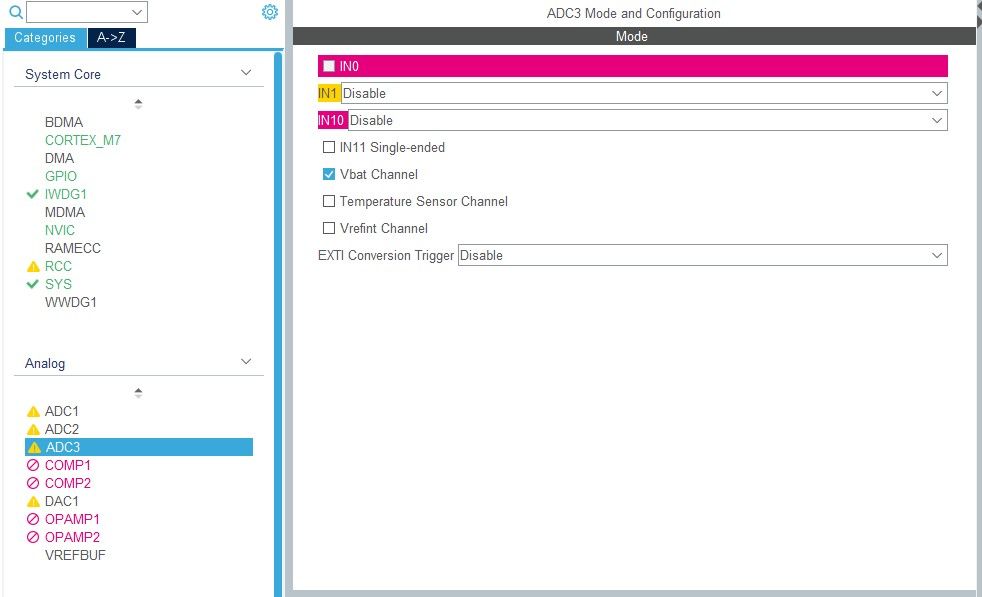Viewport: 982px width, 597px height.
Task: Click the RCC warning triangle icon
Action: 33,267
